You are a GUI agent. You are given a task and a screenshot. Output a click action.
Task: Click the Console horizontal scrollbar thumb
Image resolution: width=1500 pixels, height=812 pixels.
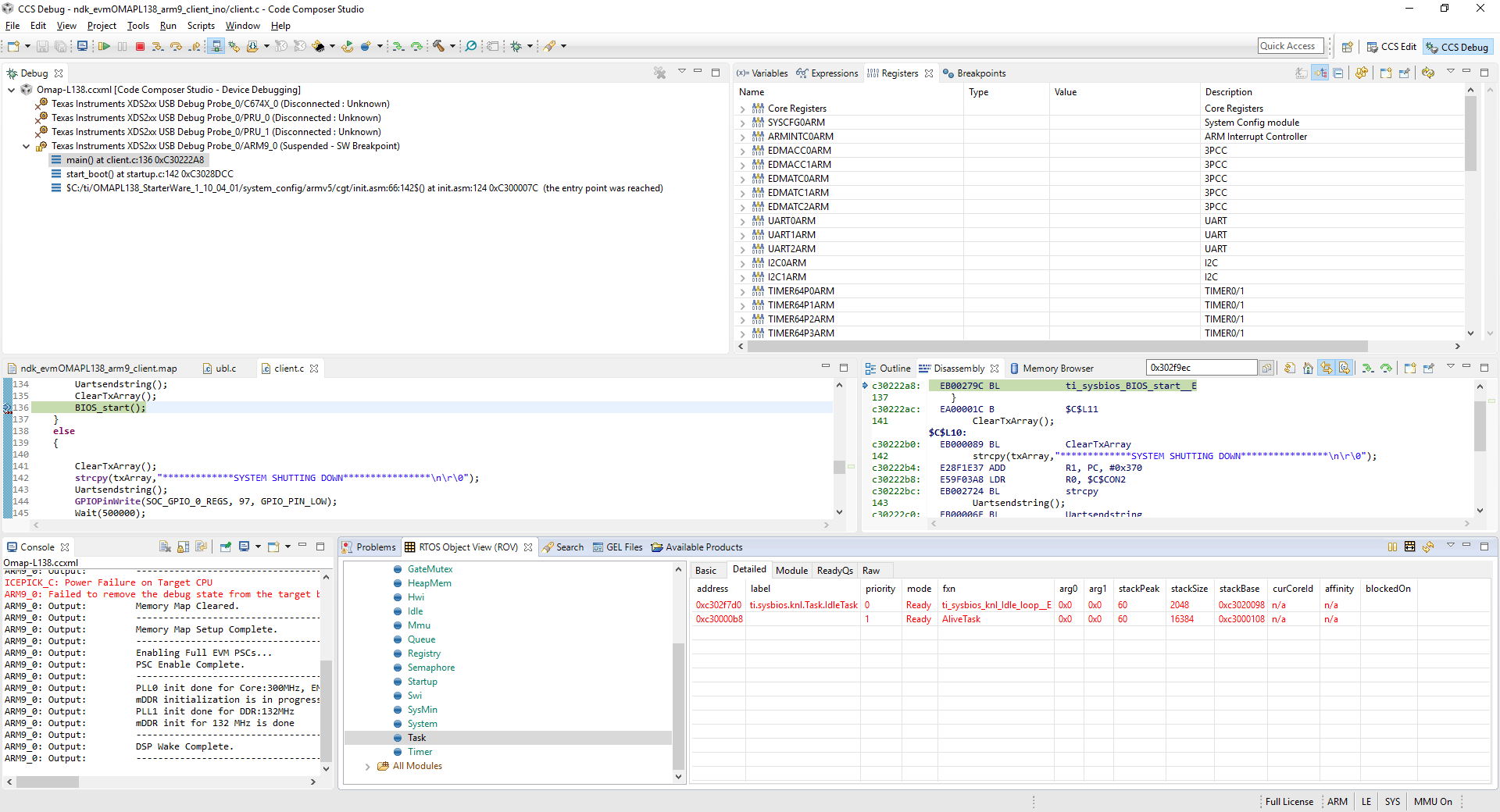coord(47,782)
